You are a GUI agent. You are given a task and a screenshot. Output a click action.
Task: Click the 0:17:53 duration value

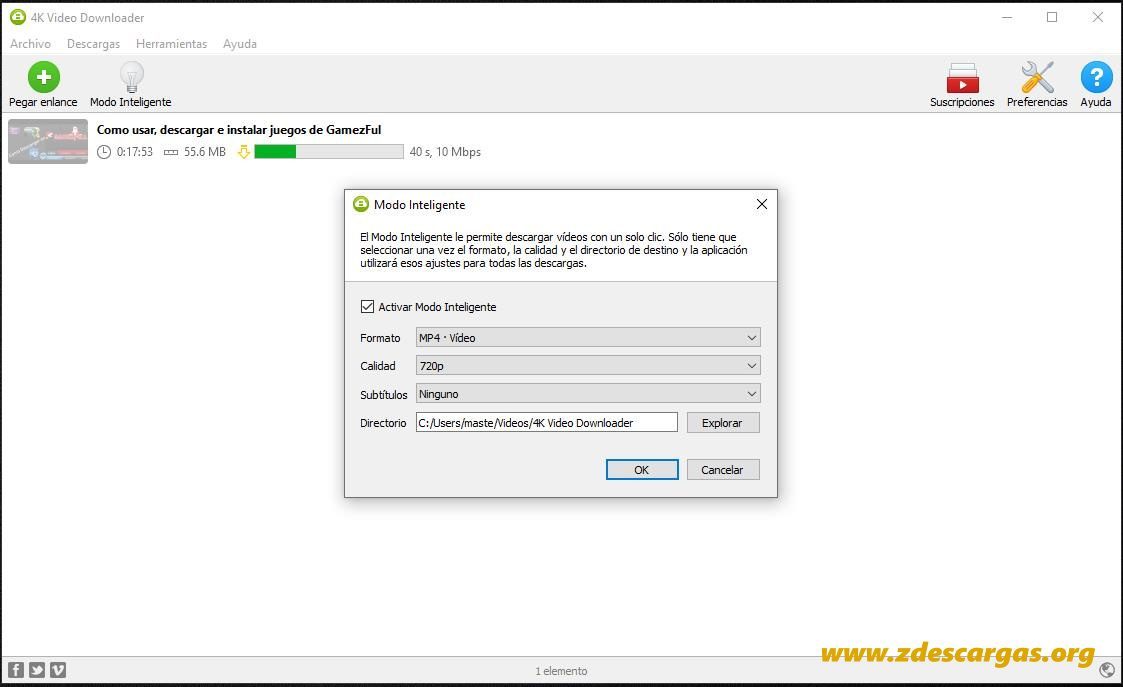coord(135,152)
